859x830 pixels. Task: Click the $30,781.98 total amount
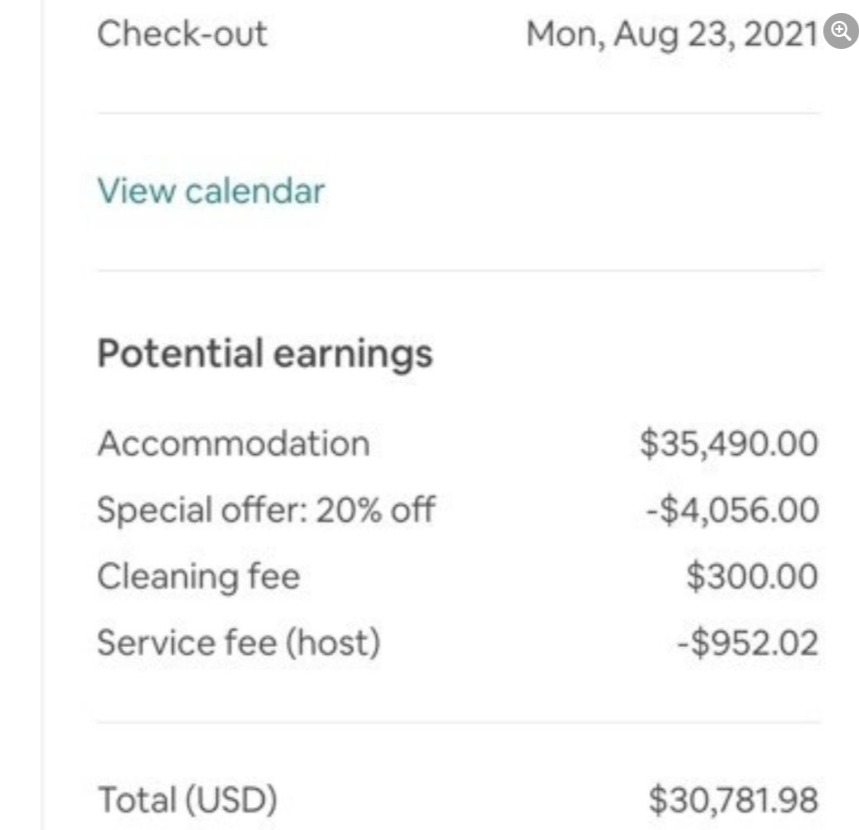[733, 800]
